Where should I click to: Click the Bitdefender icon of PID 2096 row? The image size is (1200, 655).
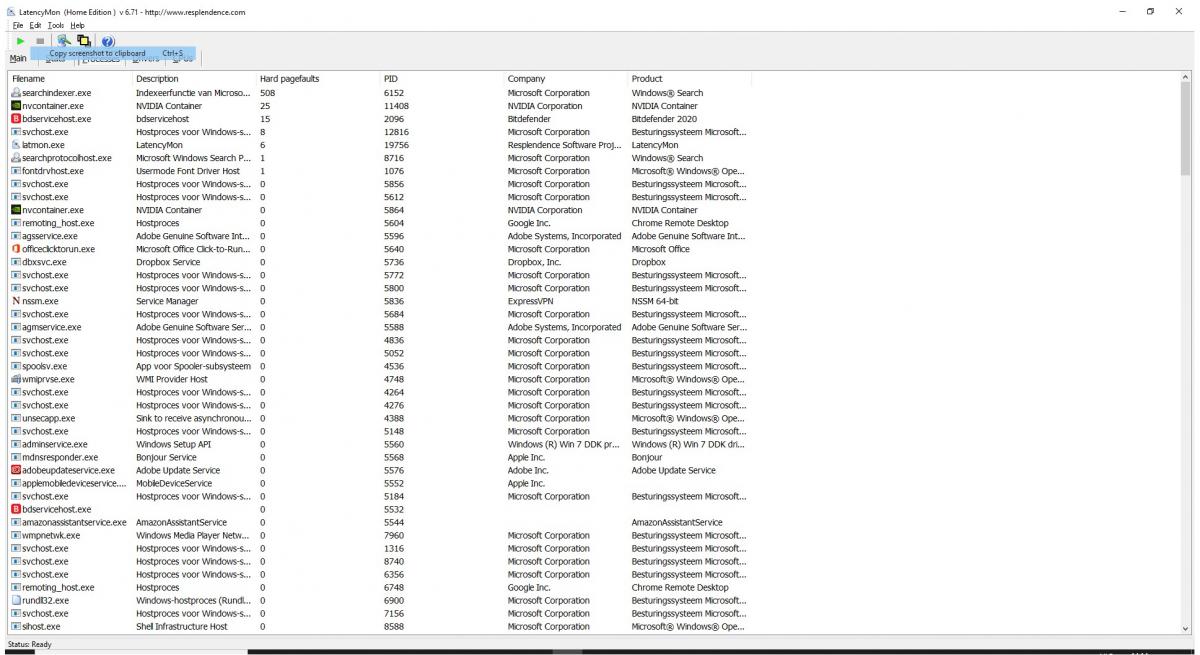16,119
